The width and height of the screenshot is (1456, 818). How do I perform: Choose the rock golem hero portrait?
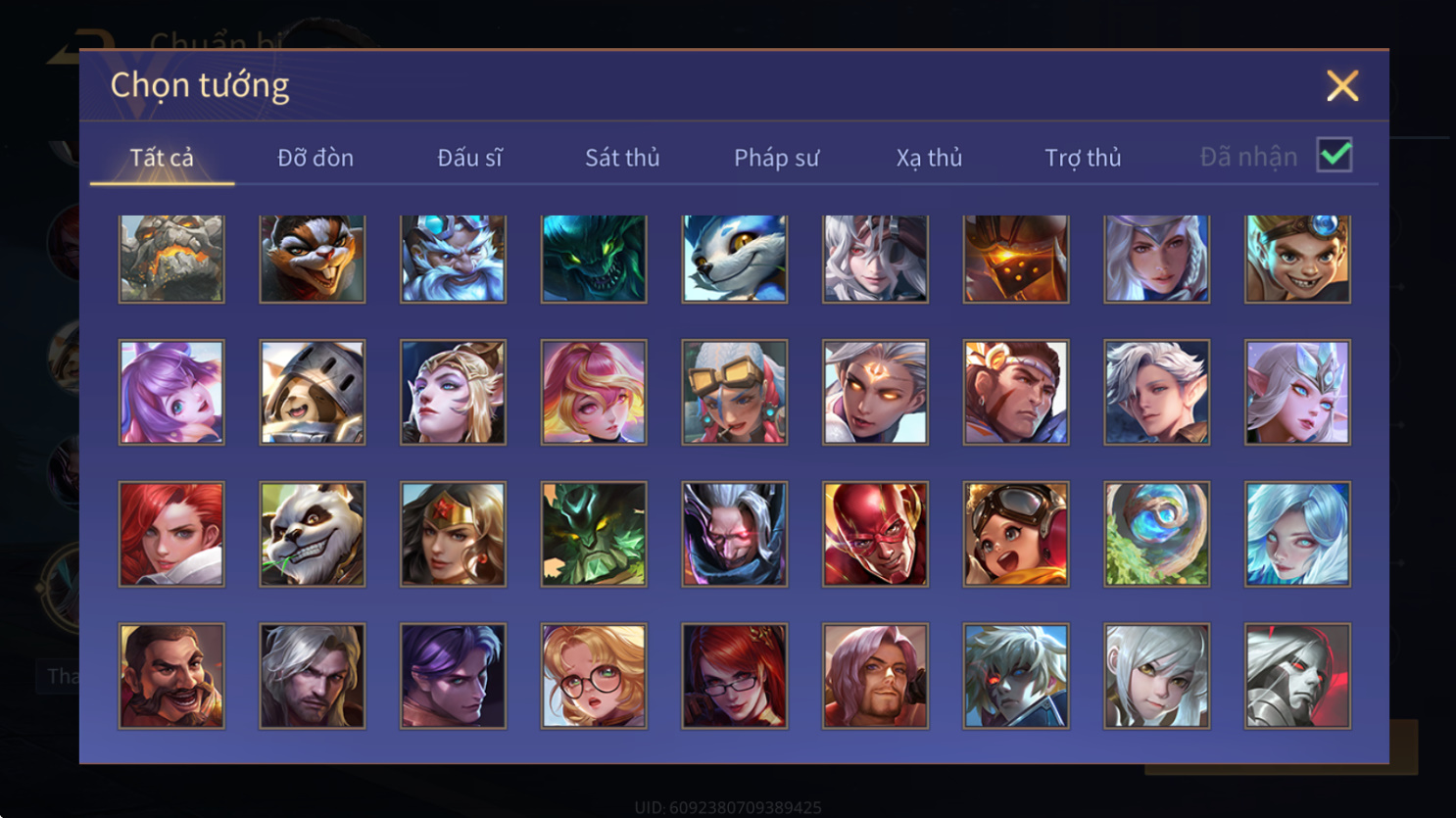pyautogui.click(x=171, y=259)
